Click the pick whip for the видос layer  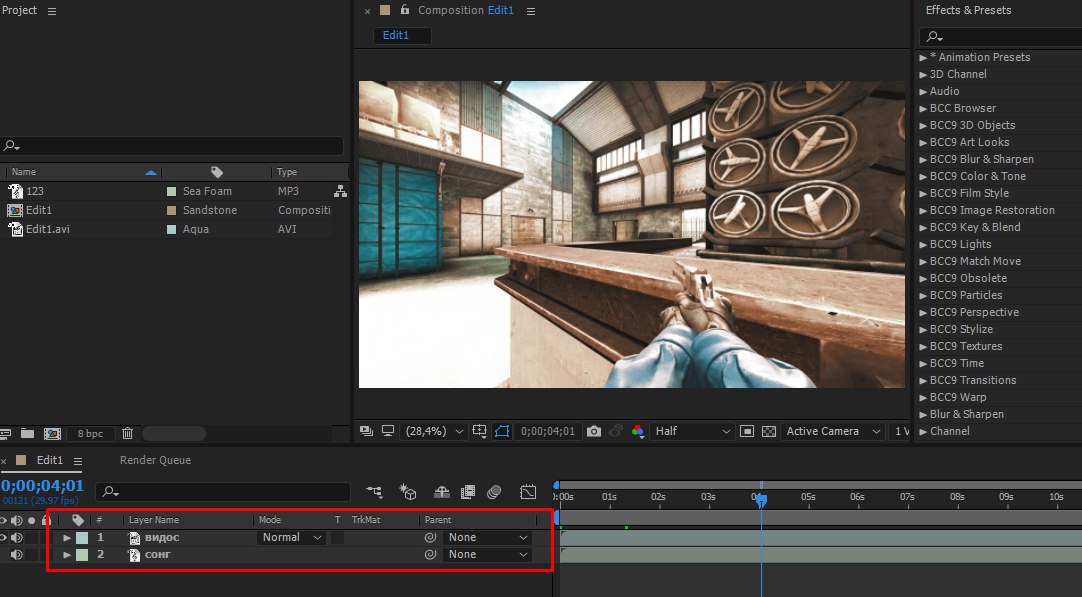pyautogui.click(x=431, y=537)
